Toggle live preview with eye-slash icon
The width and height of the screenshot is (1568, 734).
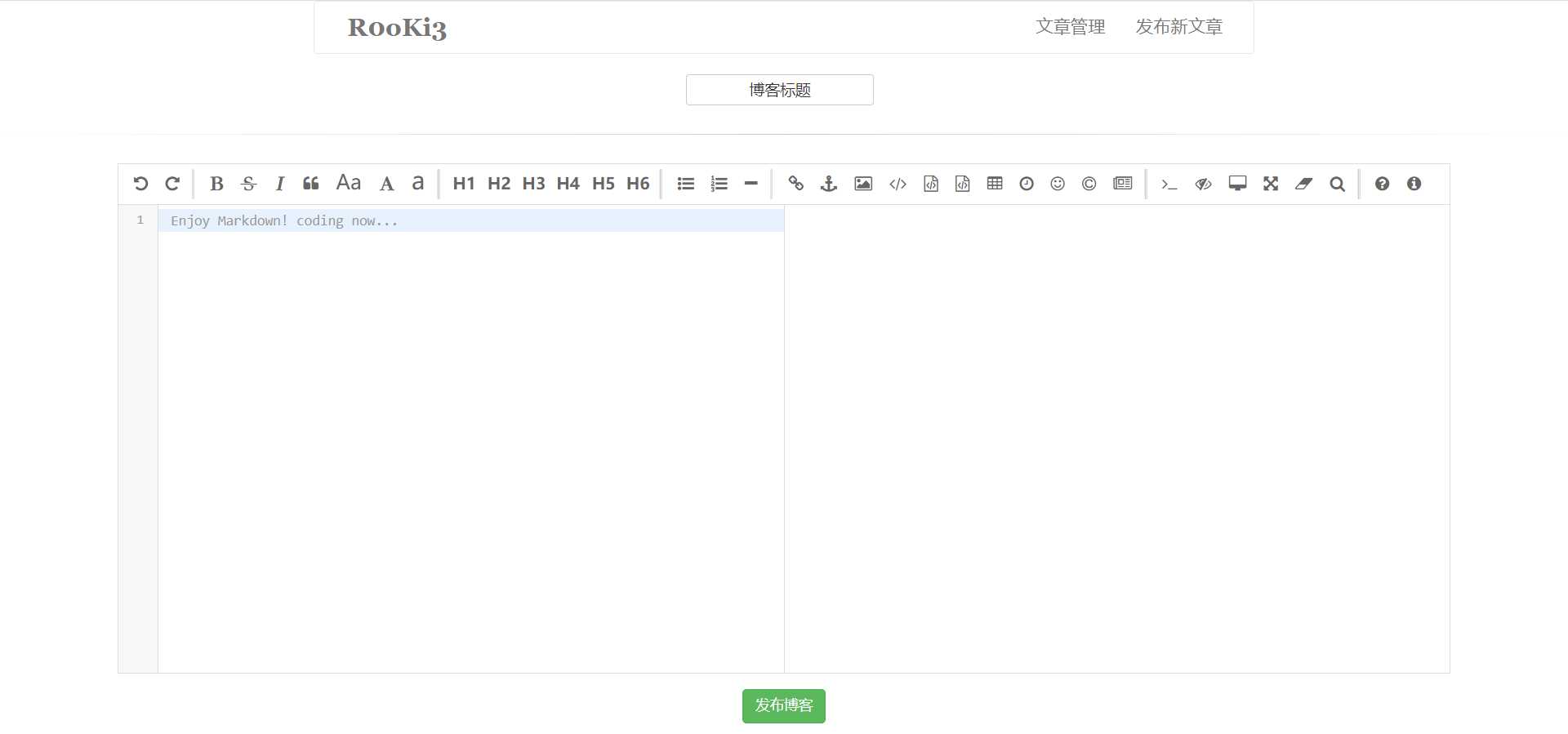[x=1203, y=184]
